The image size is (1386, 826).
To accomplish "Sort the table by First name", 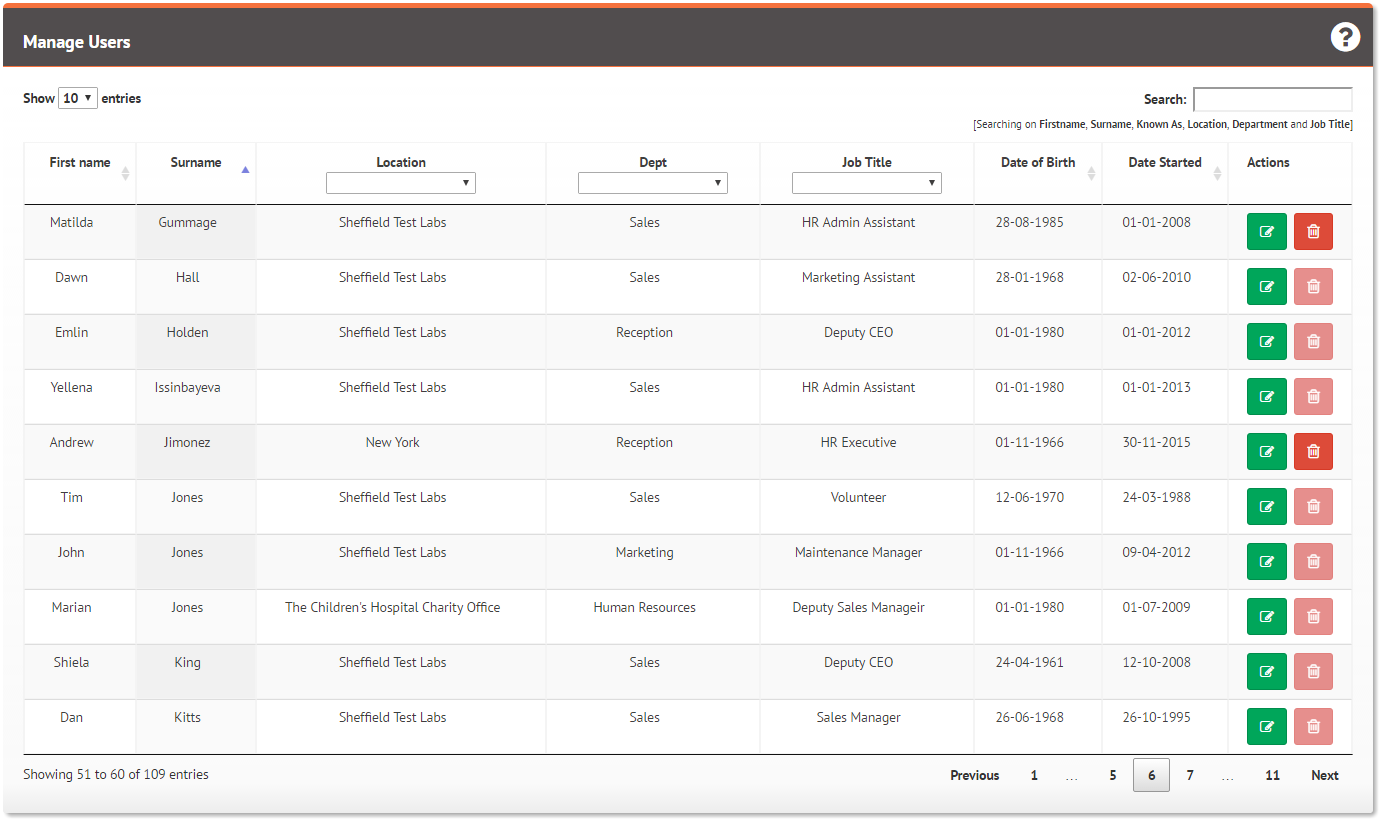I will point(79,162).
